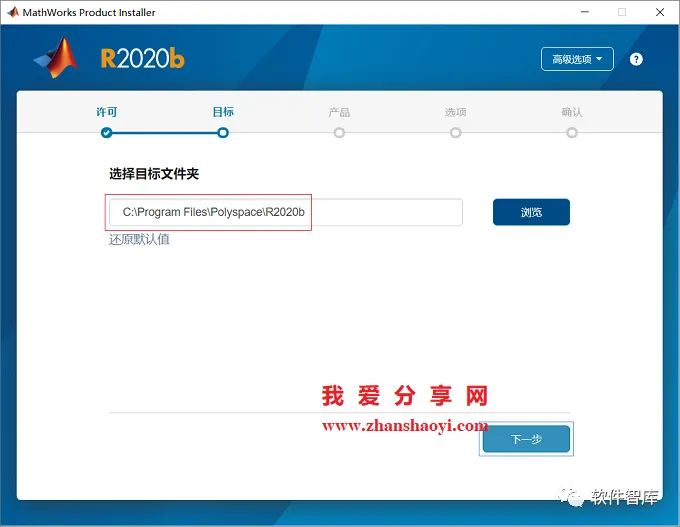Click the R2020b version text
The width and height of the screenshot is (680, 527).
142,59
